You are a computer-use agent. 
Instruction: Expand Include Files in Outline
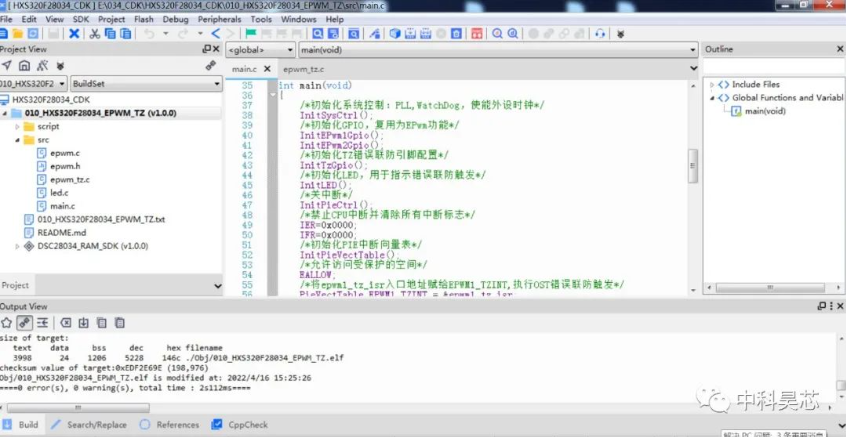pos(712,85)
